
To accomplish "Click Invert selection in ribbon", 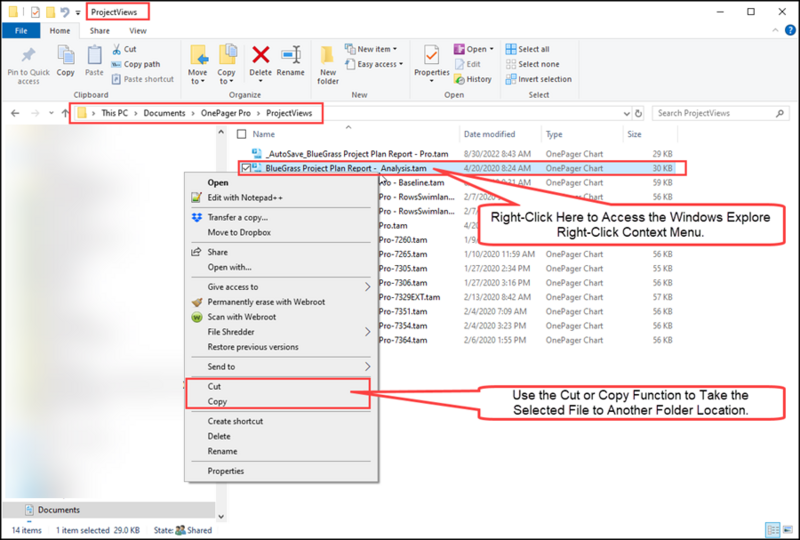I will 539,79.
